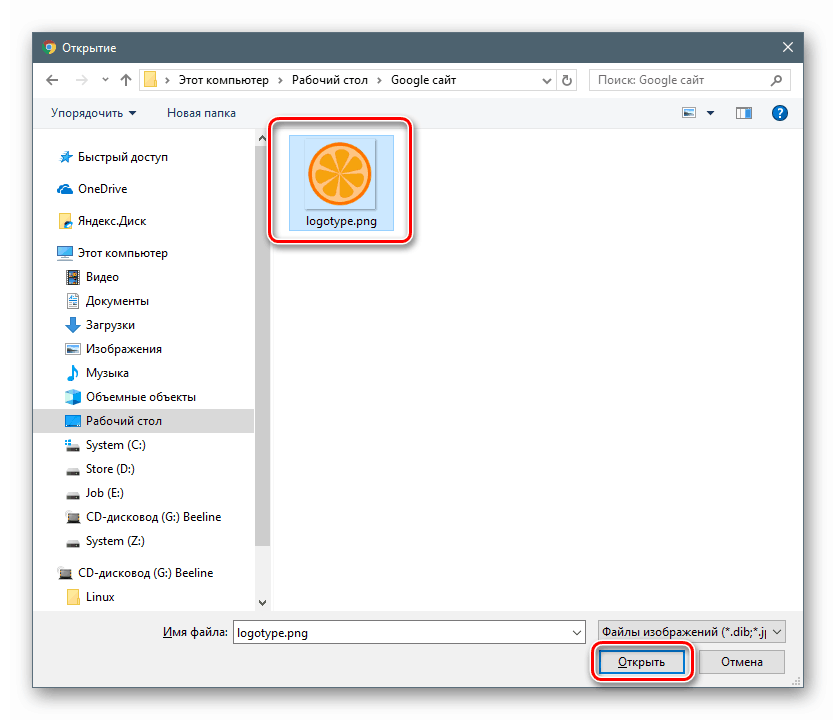836x720 pixels.
Task: Click sidebar scrollbar down arrow
Action: [x=262, y=603]
